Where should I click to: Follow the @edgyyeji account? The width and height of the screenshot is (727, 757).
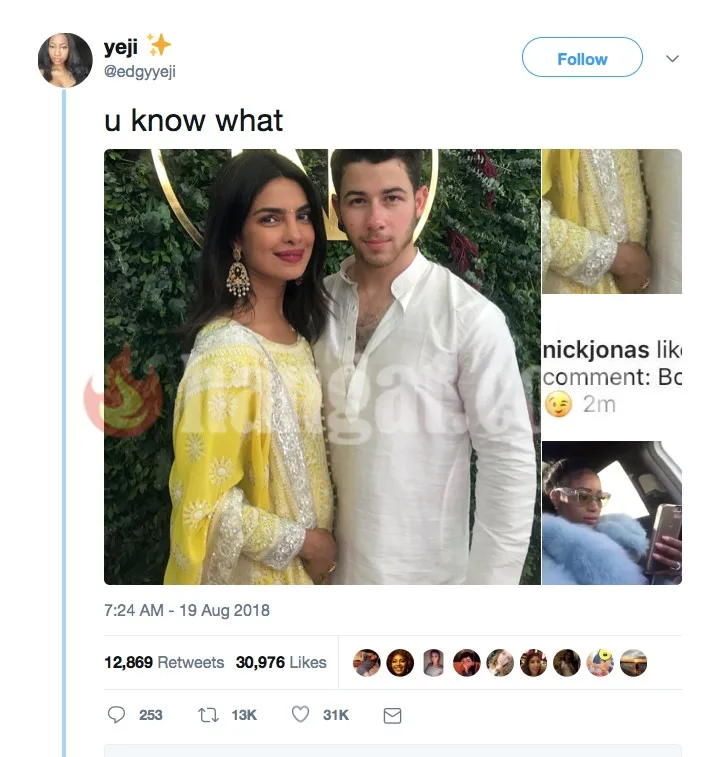pyautogui.click(x=582, y=57)
